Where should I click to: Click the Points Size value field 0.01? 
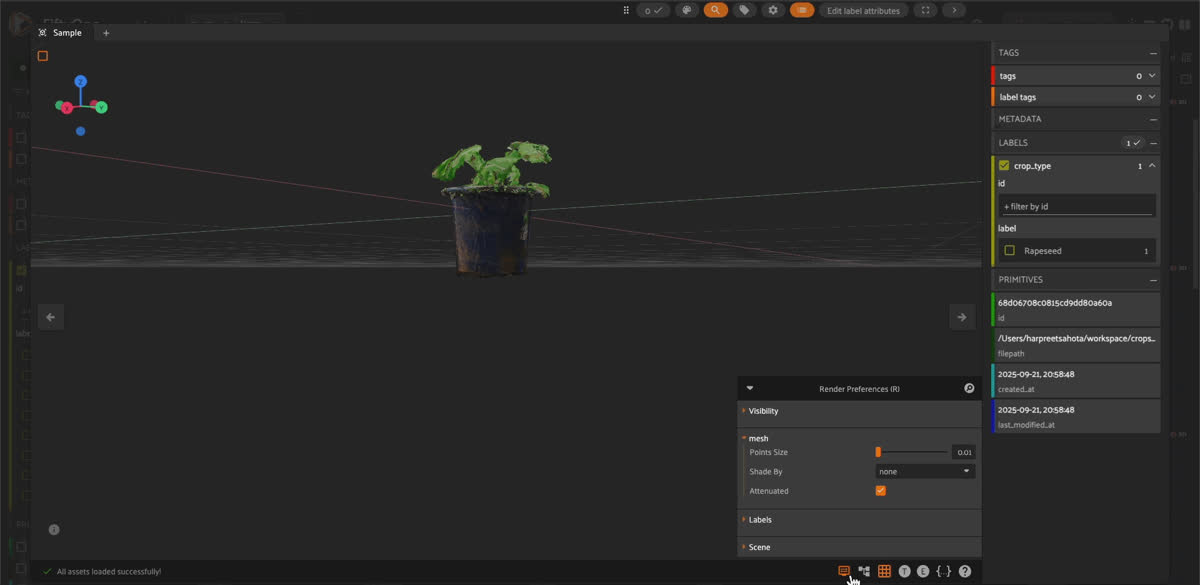click(963, 452)
